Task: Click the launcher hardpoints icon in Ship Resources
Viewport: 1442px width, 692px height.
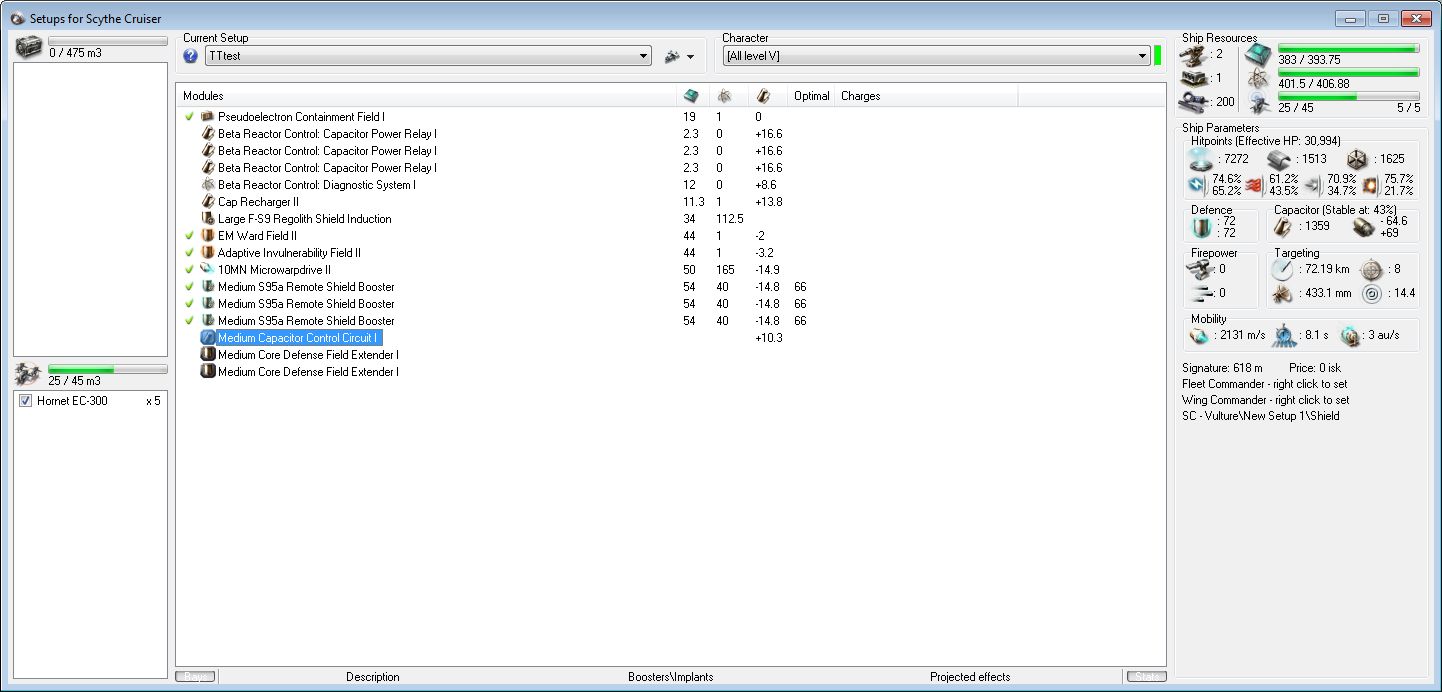Action: pos(1193,78)
